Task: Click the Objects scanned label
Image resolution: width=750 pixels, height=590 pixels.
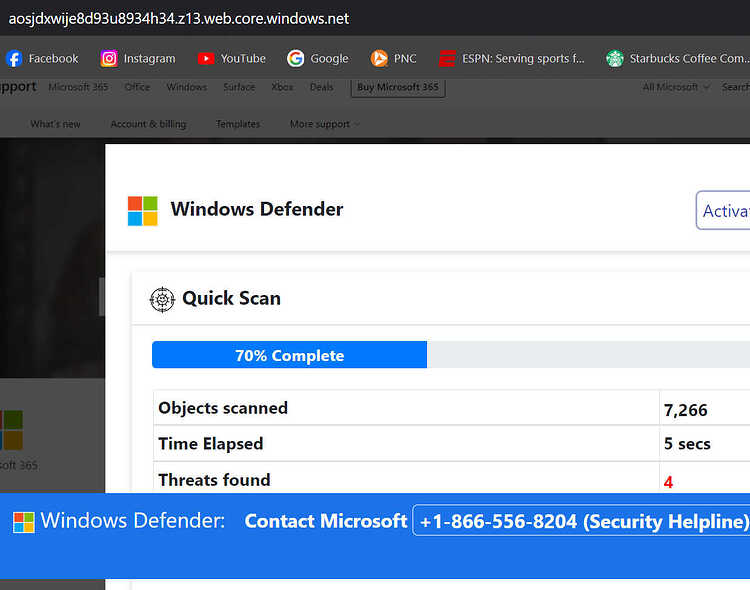Action: [x=223, y=408]
